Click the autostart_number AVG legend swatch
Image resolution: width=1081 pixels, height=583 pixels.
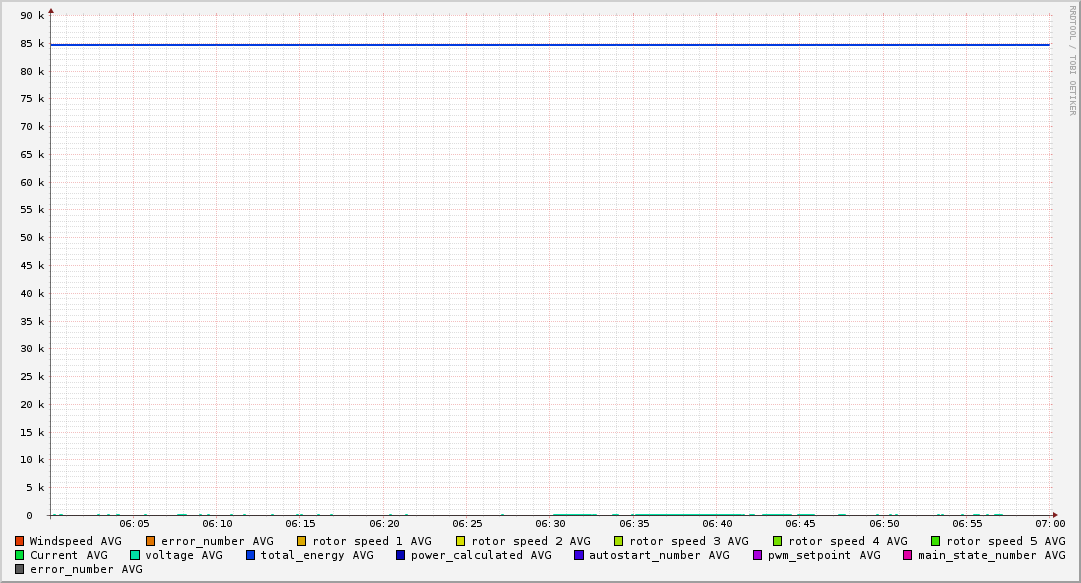point(579,555)
